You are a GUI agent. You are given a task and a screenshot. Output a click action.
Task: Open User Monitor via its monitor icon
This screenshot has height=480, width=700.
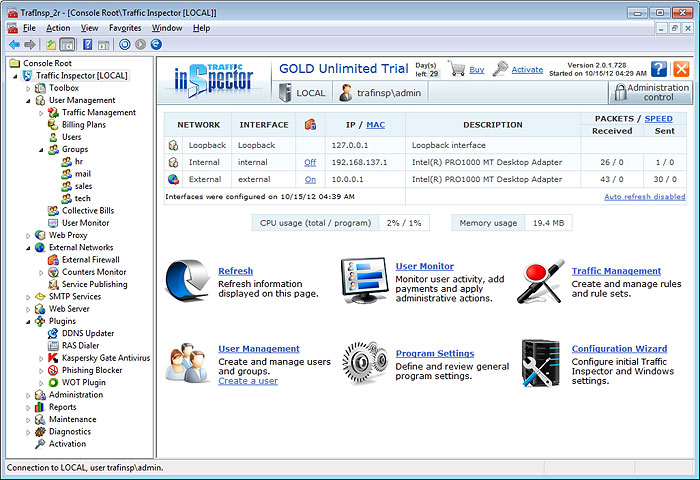(363, 281)
